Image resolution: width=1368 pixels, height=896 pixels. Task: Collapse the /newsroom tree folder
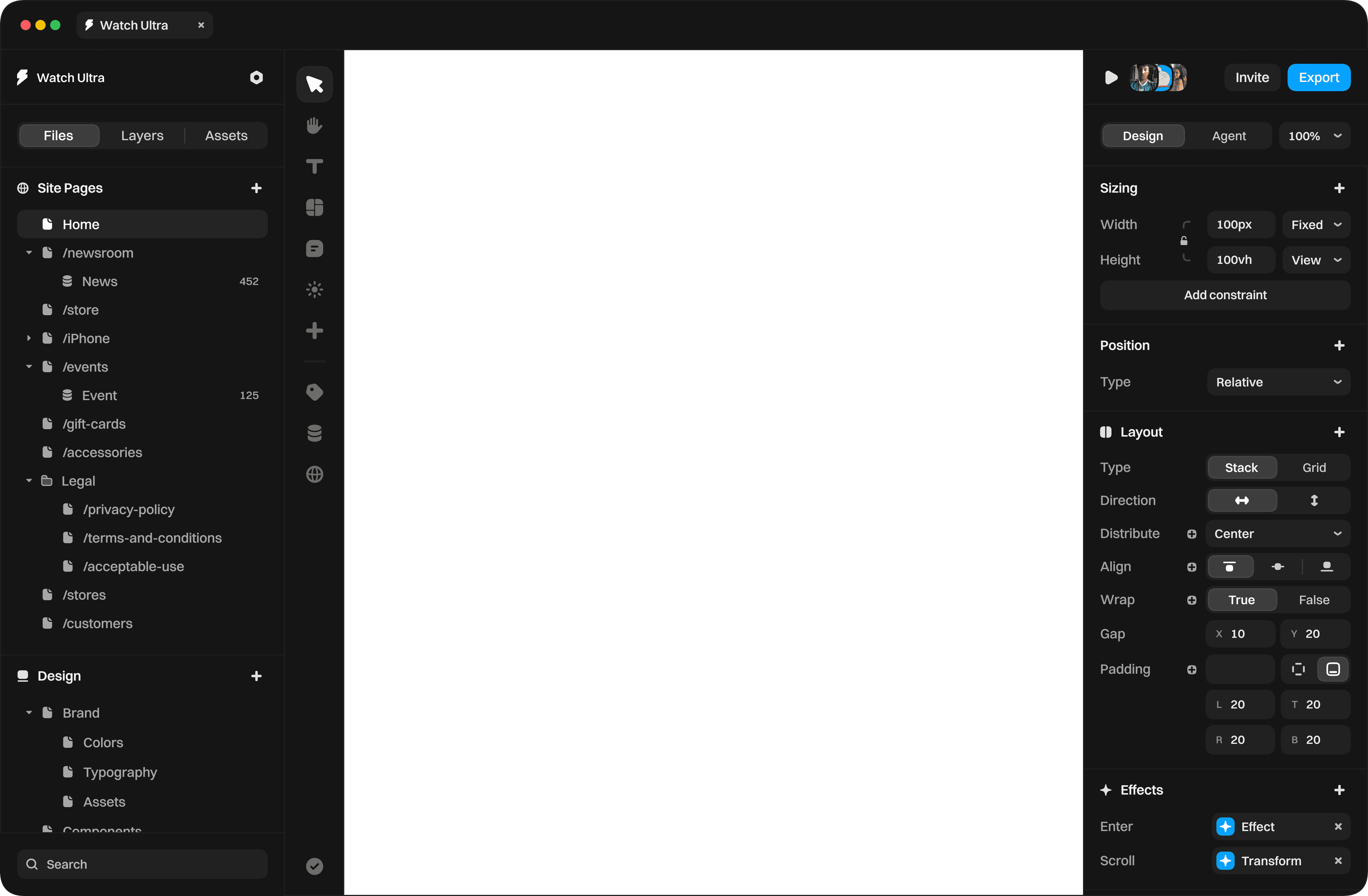pos(29,253)
